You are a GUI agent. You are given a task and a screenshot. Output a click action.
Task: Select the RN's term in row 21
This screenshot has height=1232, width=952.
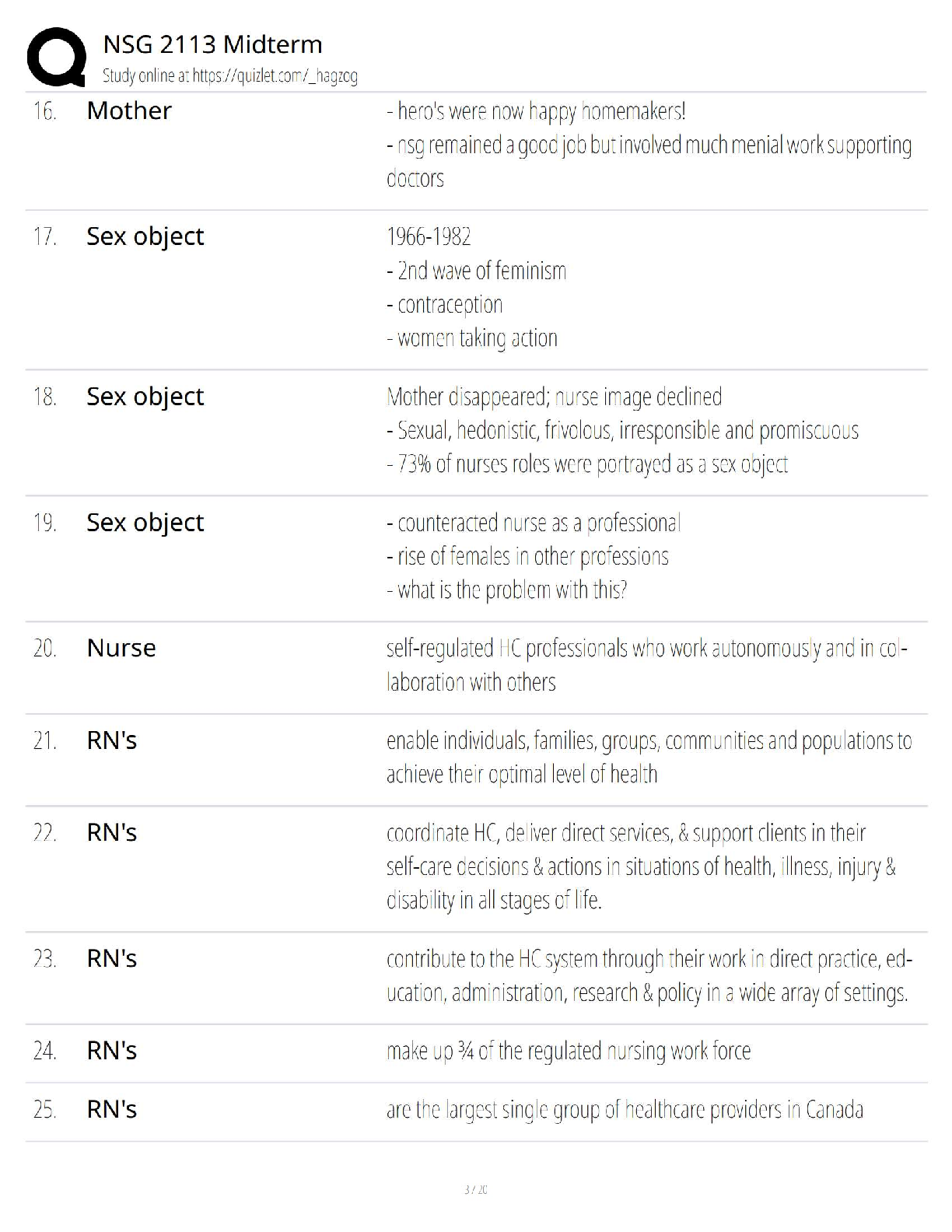tap(112, 740)
